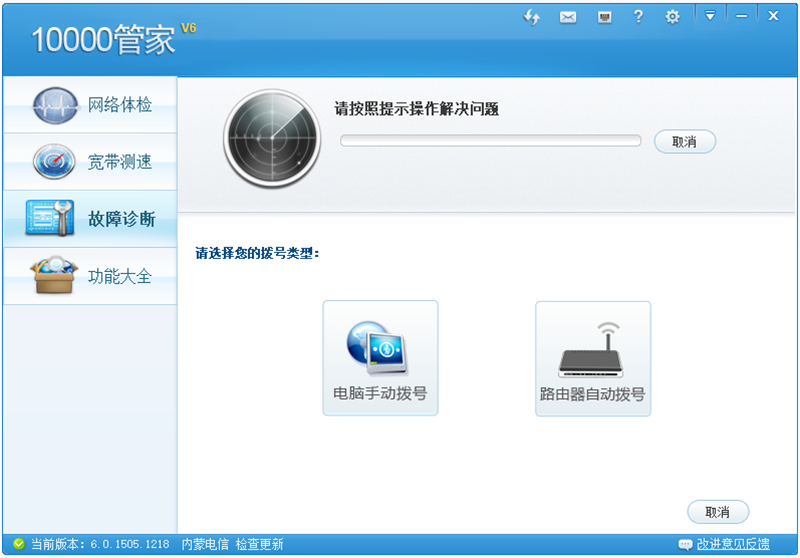Minimize the 10000管家 window
The width and height of the screenshot is (800, 558).
tap(741, 16)
